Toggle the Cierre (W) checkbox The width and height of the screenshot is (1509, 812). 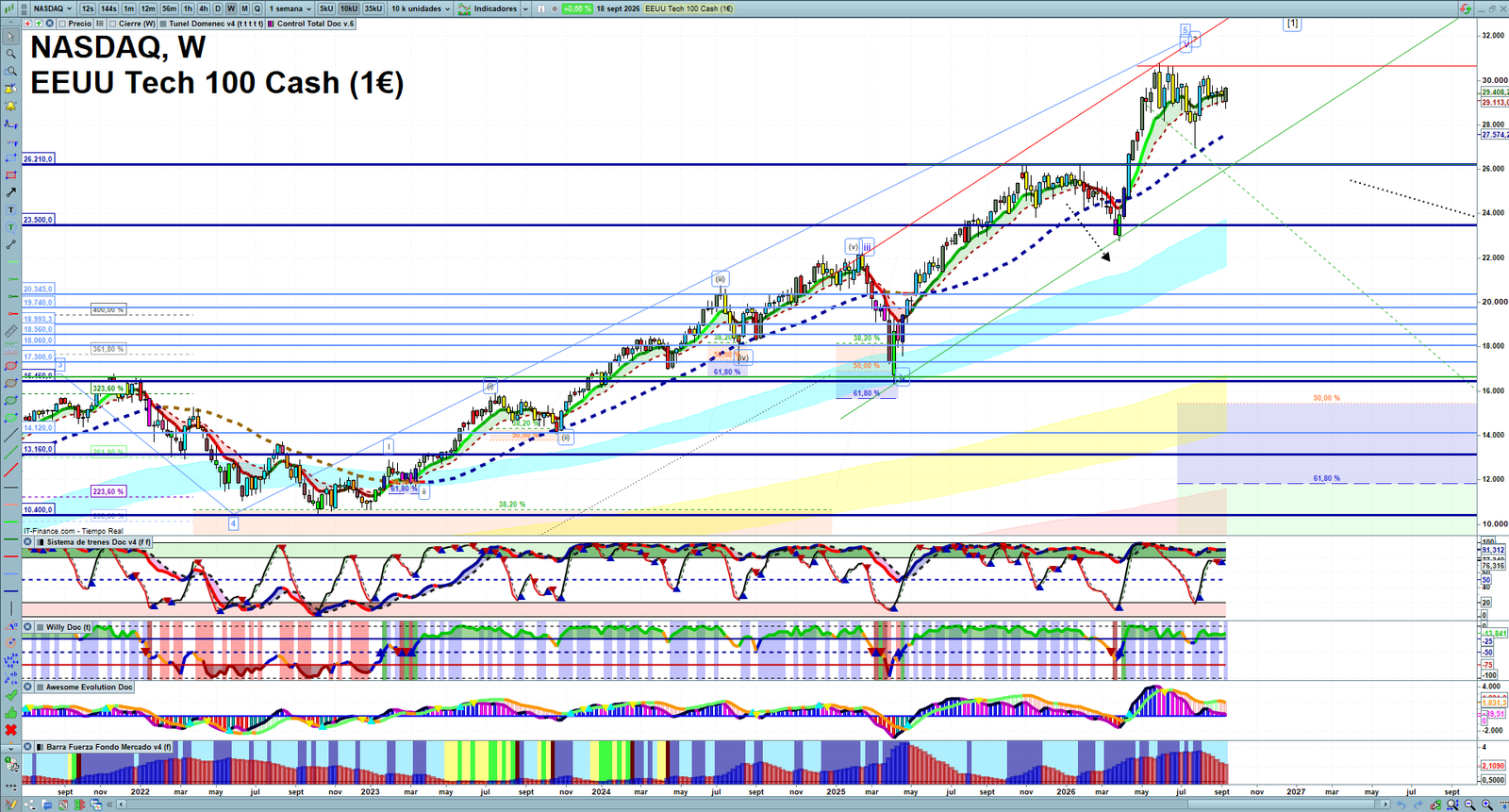[x=112, y=24]
